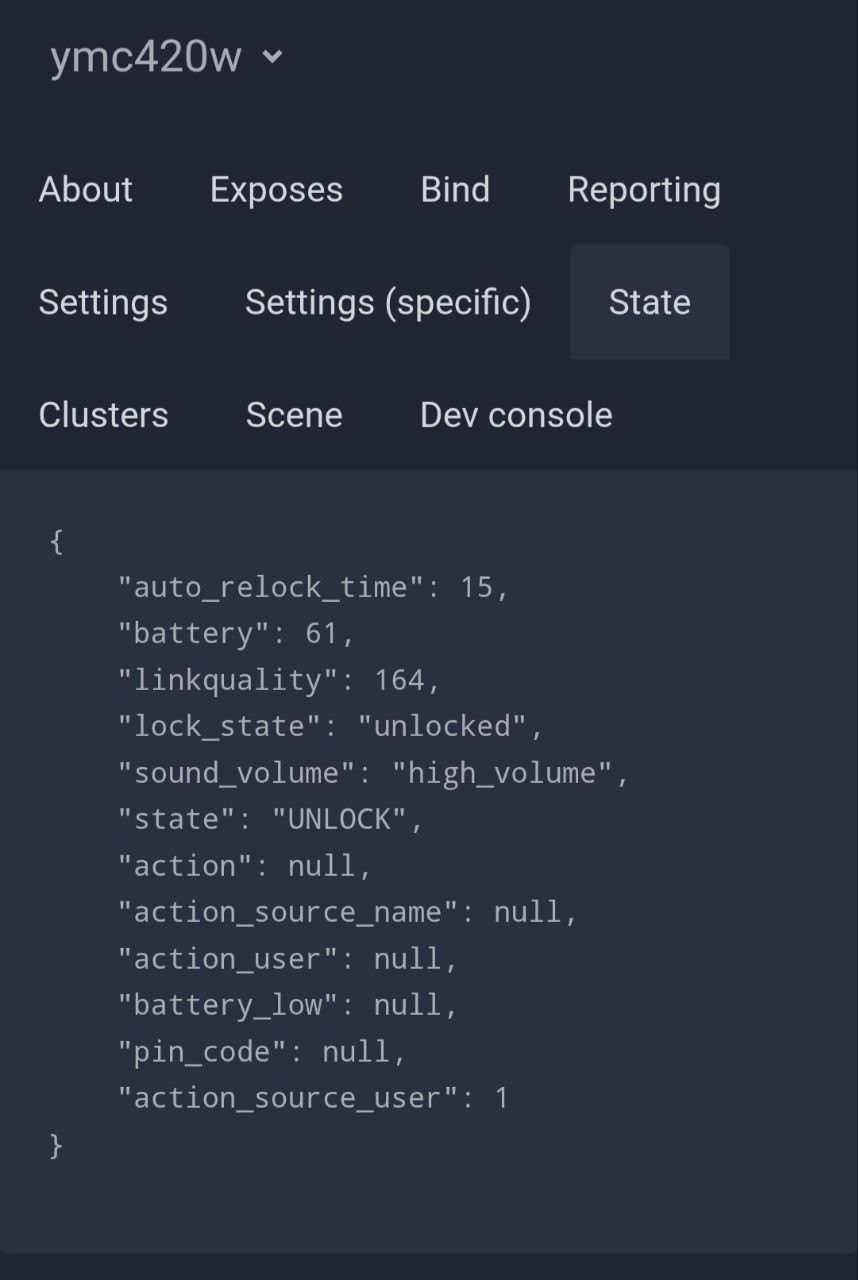The height and width of the screenshot is (1280, 858).
Task: Select the "UNLOCK" state value
Action: pyautogui.click(x=339, y=819)
